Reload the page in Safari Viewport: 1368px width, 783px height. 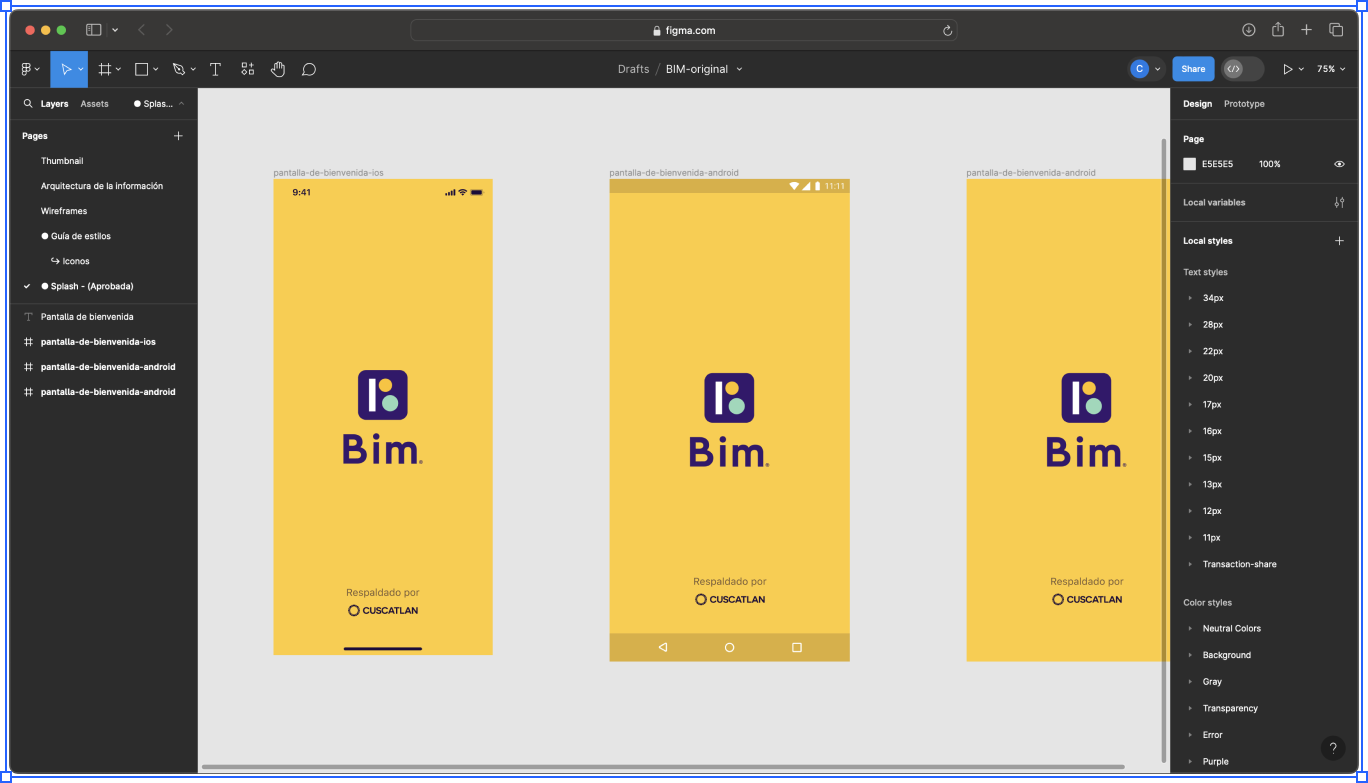947,31
